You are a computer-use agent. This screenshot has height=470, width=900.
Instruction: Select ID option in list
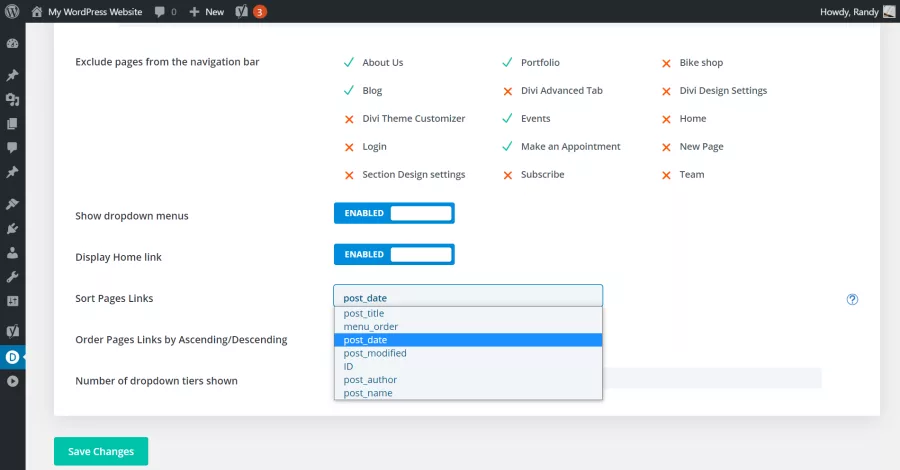point(468,366)
